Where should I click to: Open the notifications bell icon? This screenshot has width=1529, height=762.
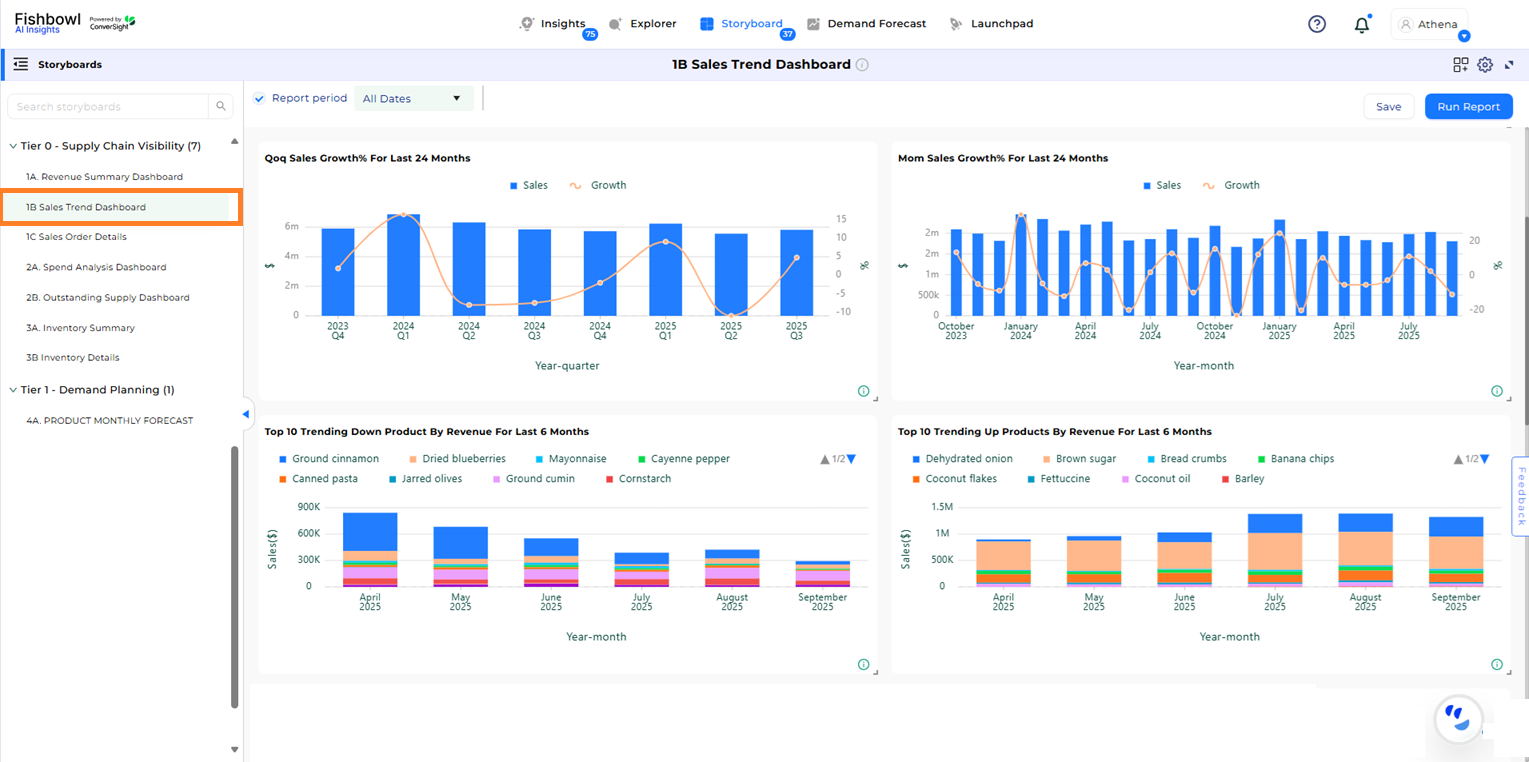tap(1361, 23)
